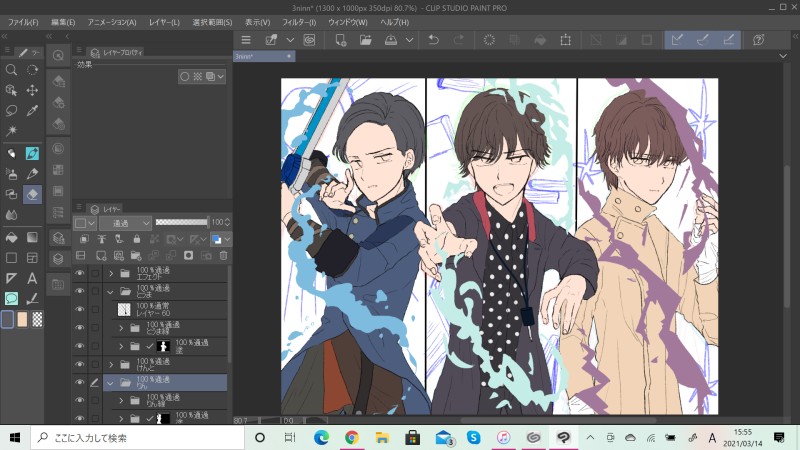Viewport: 800px width, 450px height.
Task: Hide the エフェクト folder layer
Action: click(x=80, y=273)
